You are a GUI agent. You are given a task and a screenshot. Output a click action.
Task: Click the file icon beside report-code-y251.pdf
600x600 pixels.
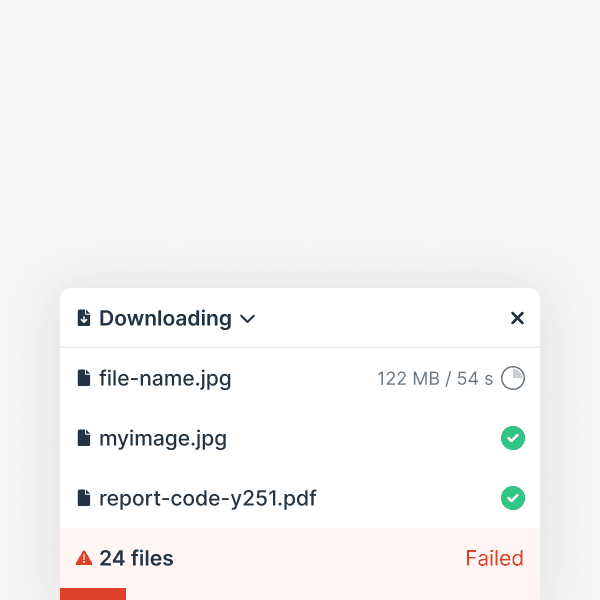[x=84, y=498]
